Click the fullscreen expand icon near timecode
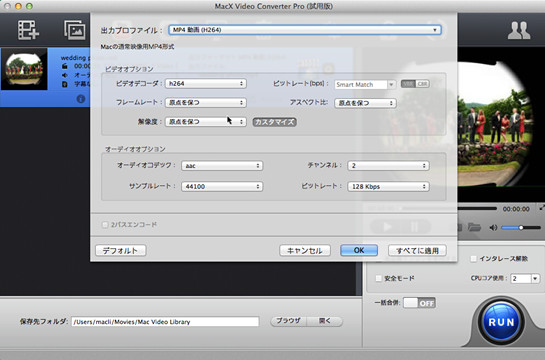 click(x=542, y=208)
